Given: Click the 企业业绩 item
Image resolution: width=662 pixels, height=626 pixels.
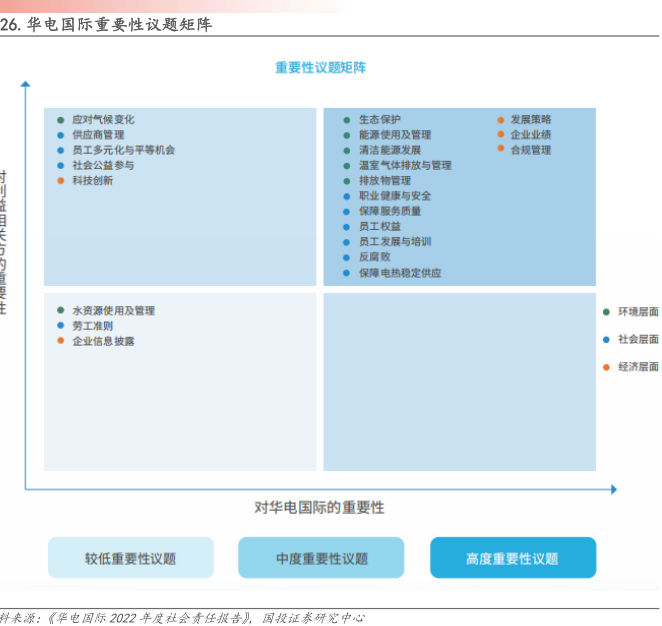Looking at the screenshot, I should pos(531,135).
